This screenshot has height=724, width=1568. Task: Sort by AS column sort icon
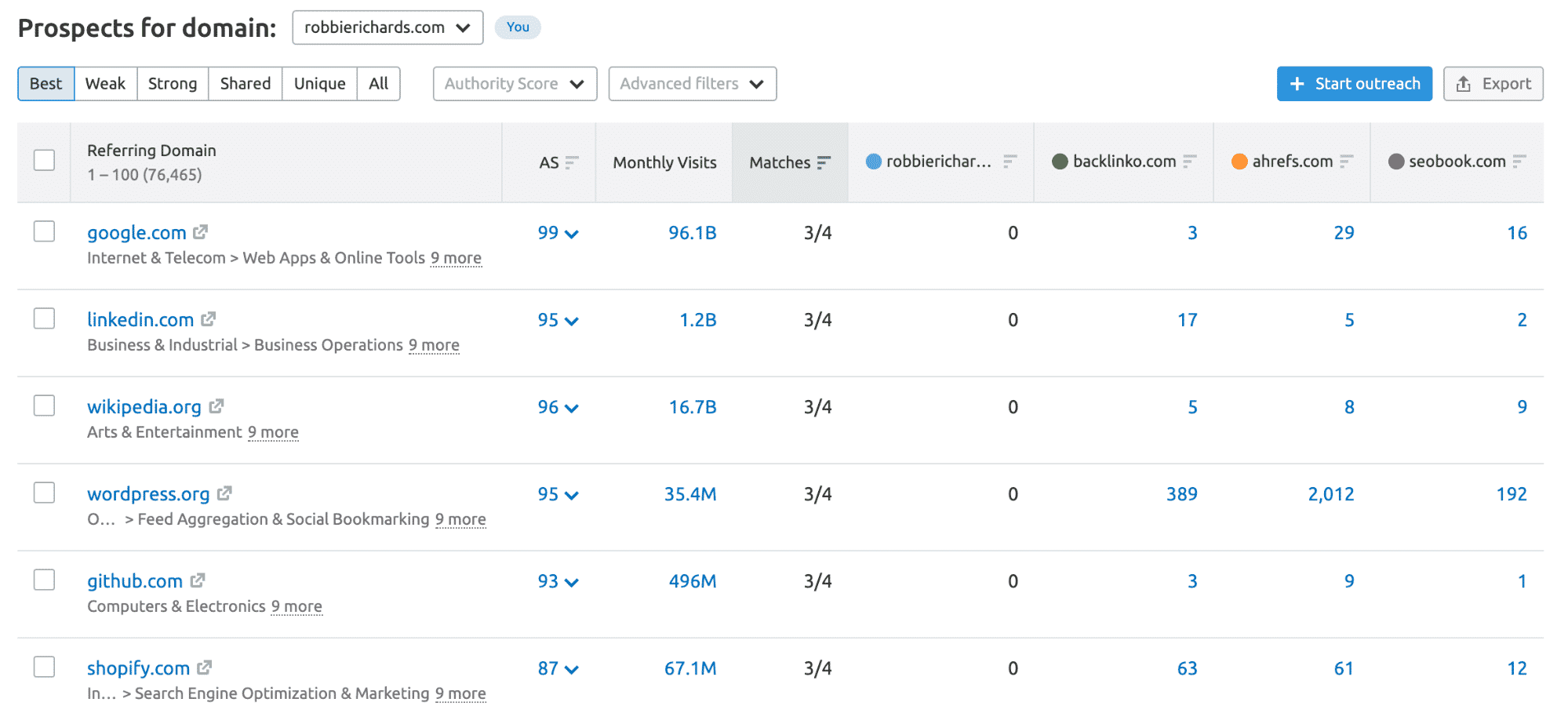coord(572,162)
